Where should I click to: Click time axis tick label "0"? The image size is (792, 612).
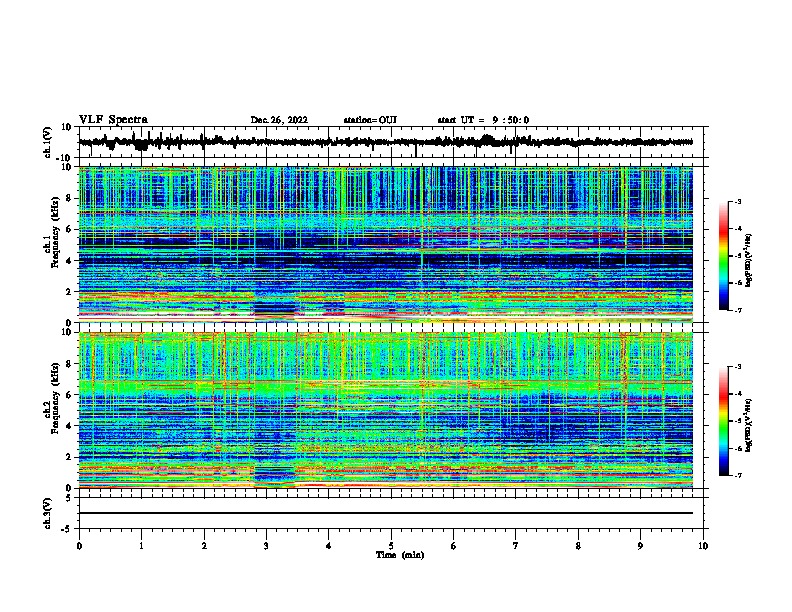(x=79, y=546)
